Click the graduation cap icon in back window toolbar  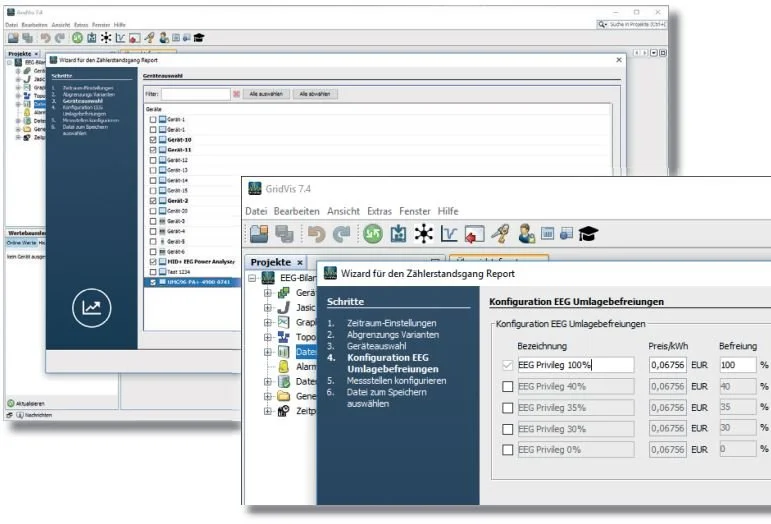199,37
